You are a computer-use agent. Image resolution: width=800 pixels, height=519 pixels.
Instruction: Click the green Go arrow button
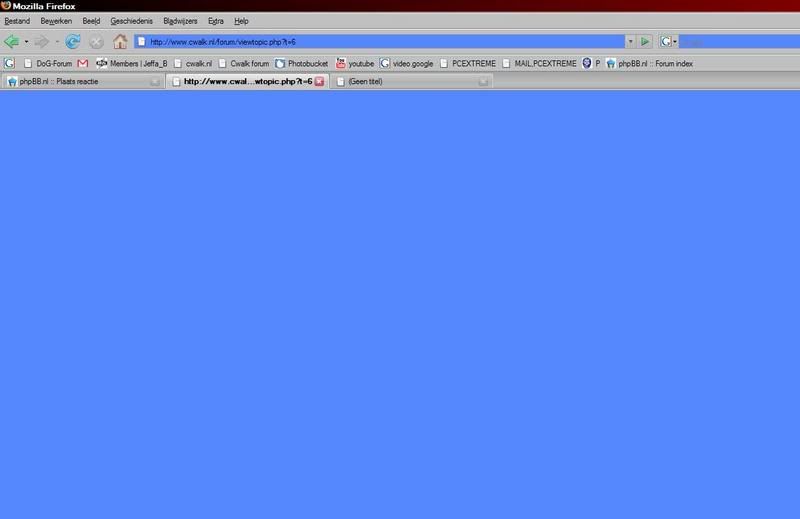pyautogui.click(x=645, y=42)
